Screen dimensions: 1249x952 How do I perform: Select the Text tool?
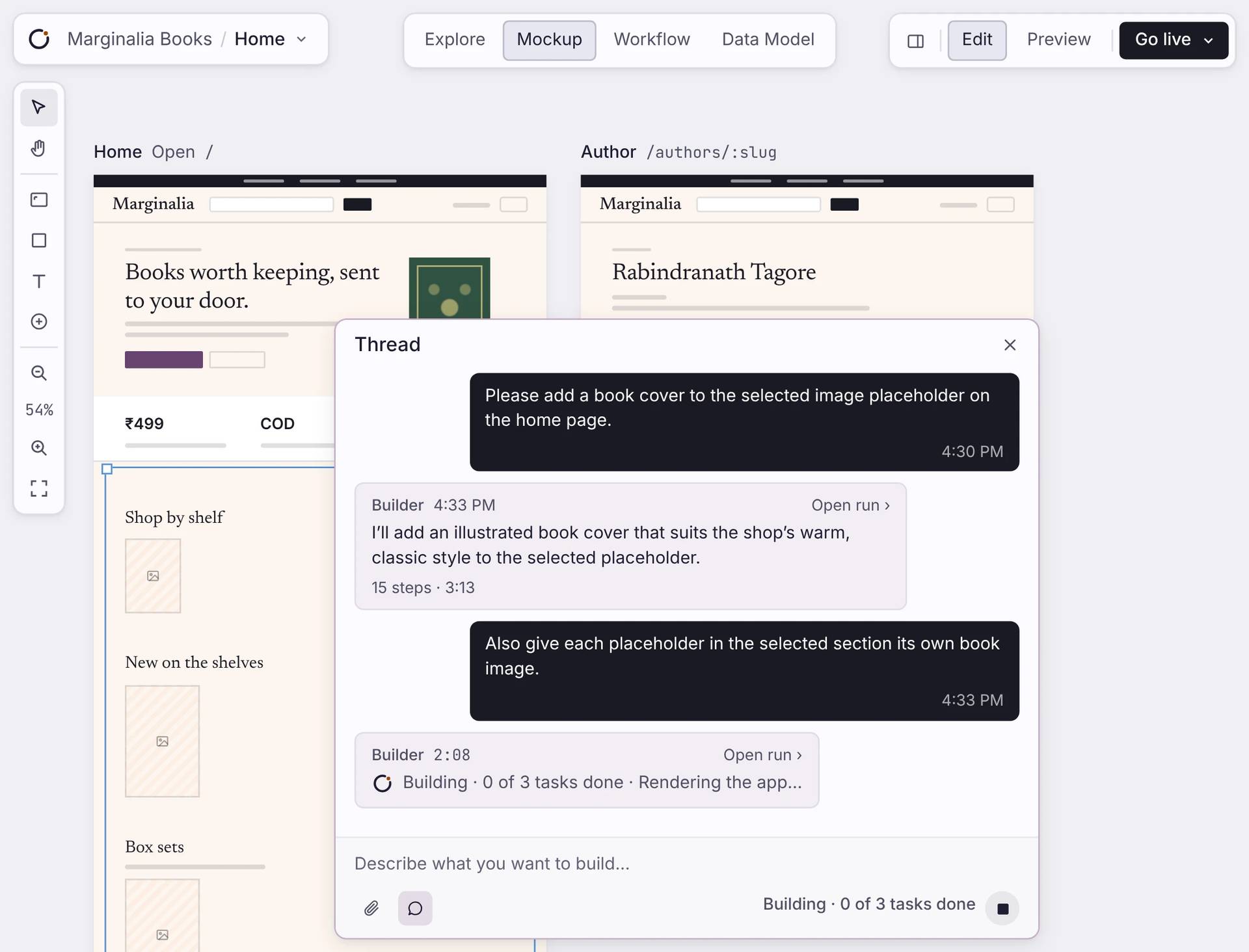pos(39,281)
